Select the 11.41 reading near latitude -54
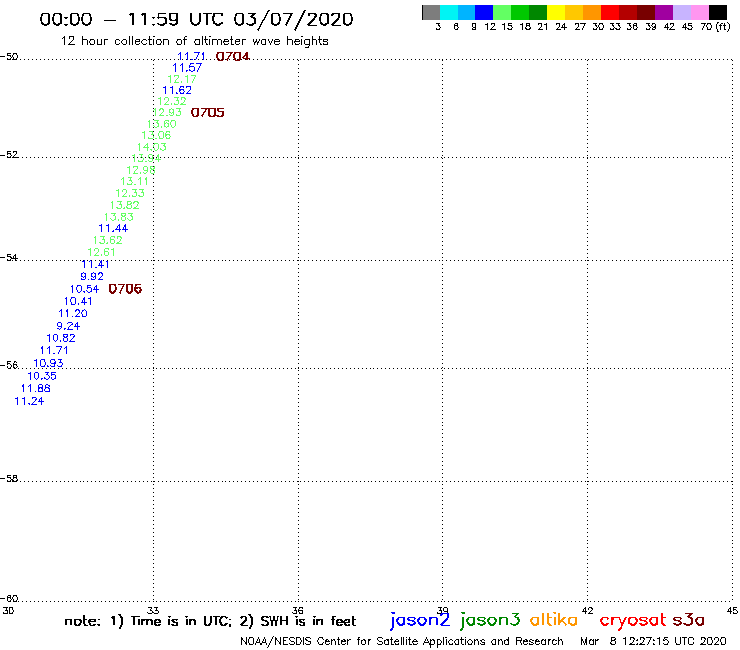This screenshot has width=740, height=650. tap(95, 264)
